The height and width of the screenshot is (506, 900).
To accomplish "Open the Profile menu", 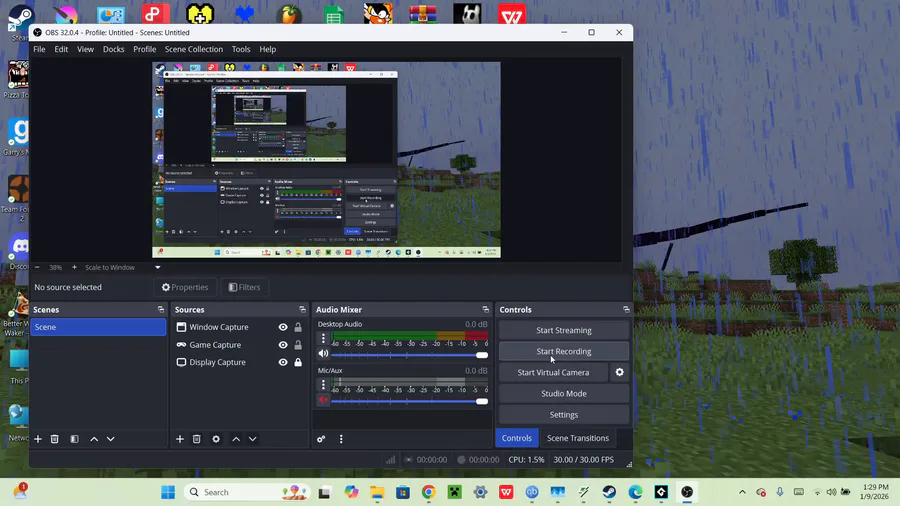I will click(145, 49).
